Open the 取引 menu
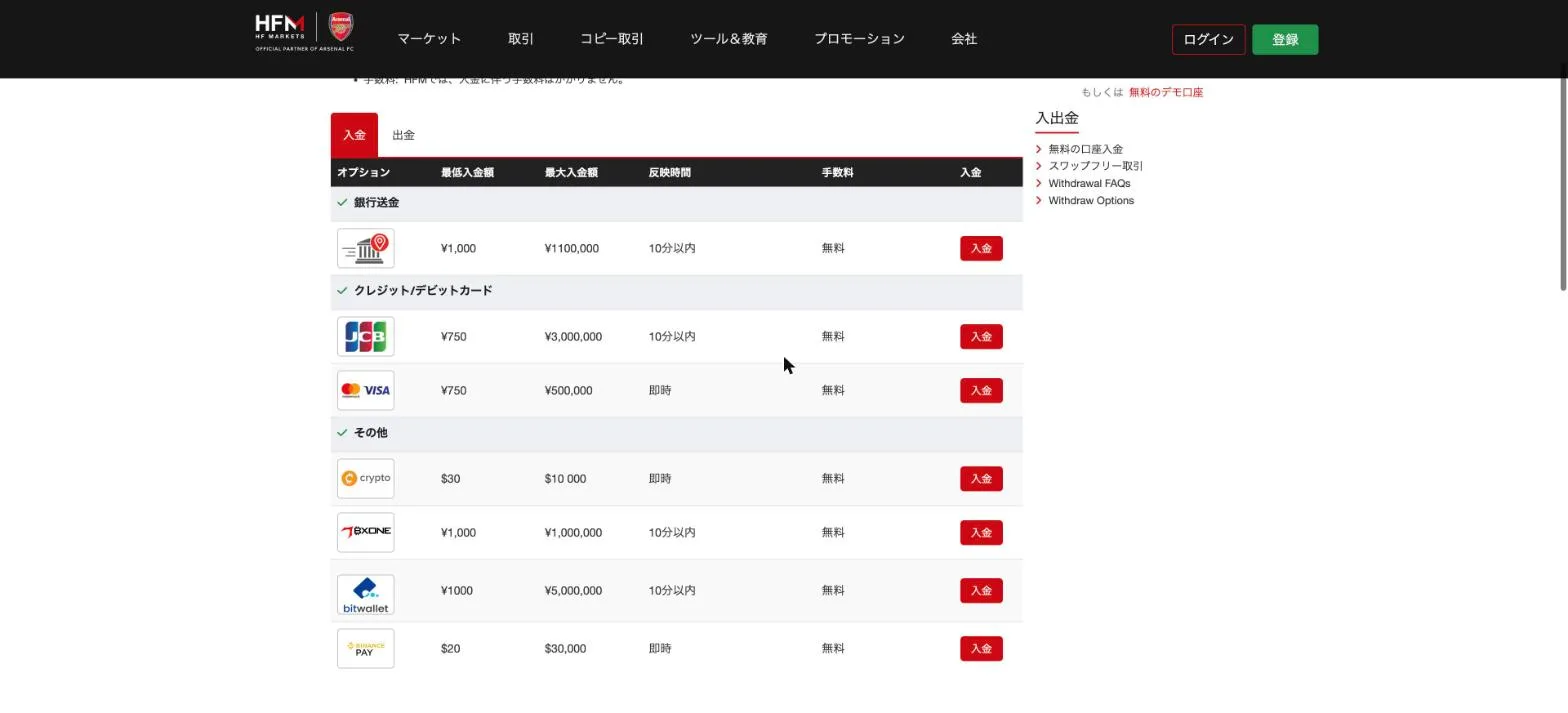The image size is (1568, 713). pyautogui.click(x=521, y=39)
